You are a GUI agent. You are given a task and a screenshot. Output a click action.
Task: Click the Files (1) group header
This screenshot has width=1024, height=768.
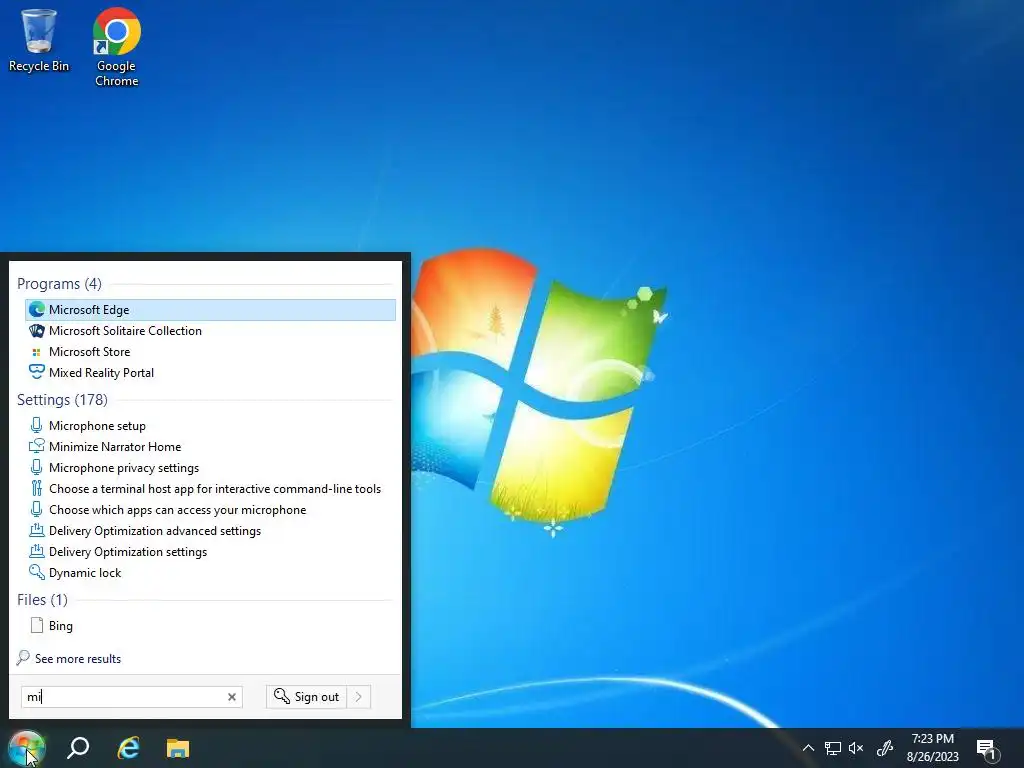(x=42, y=600)
